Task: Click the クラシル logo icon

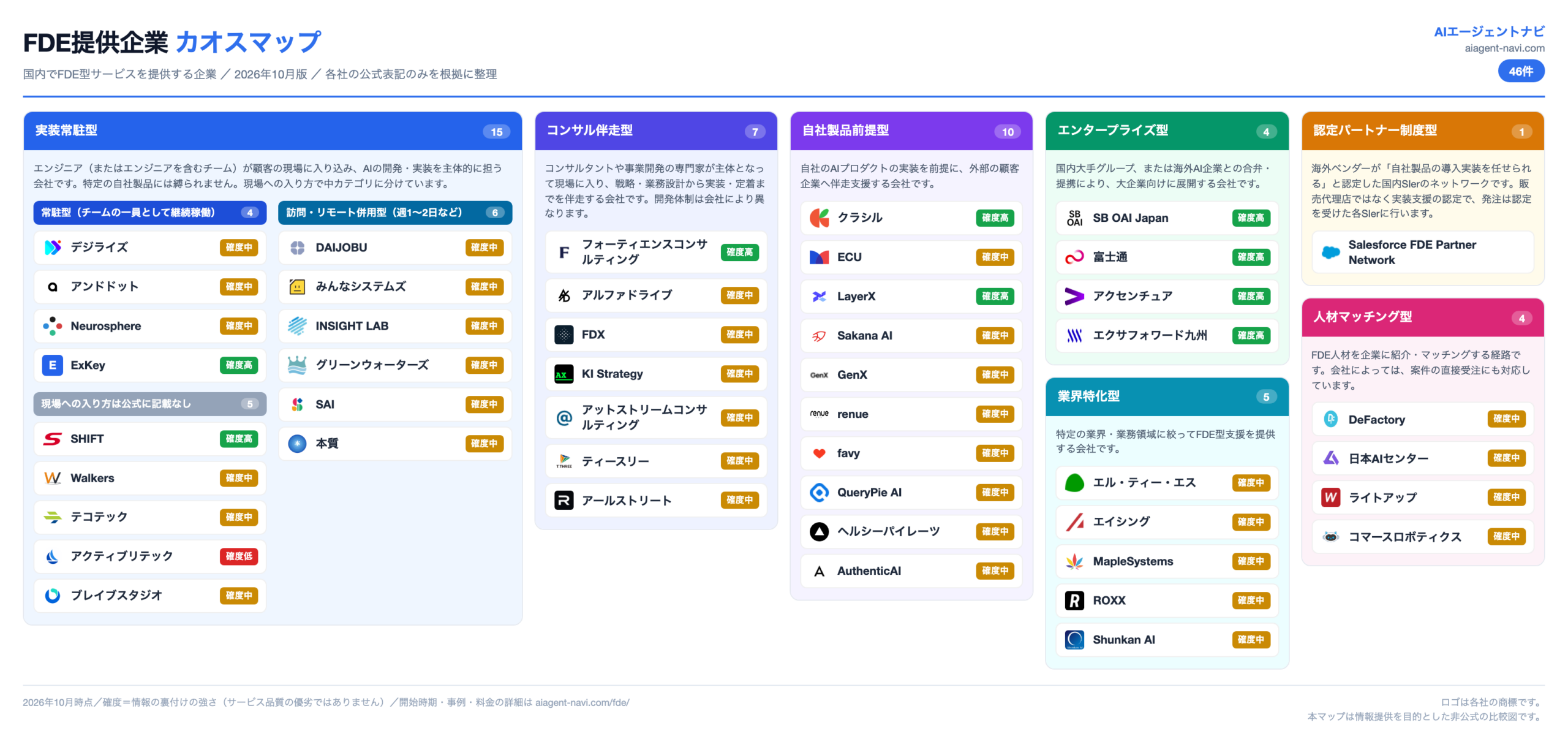Action: coord(820,218)
